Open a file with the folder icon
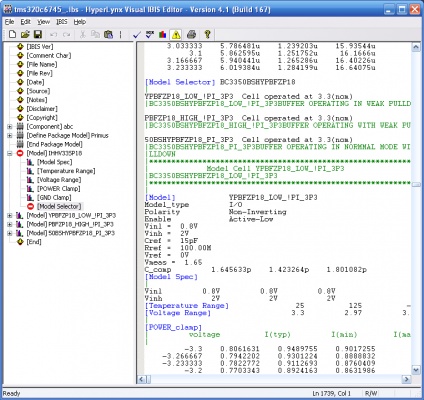 pos(25,34)
